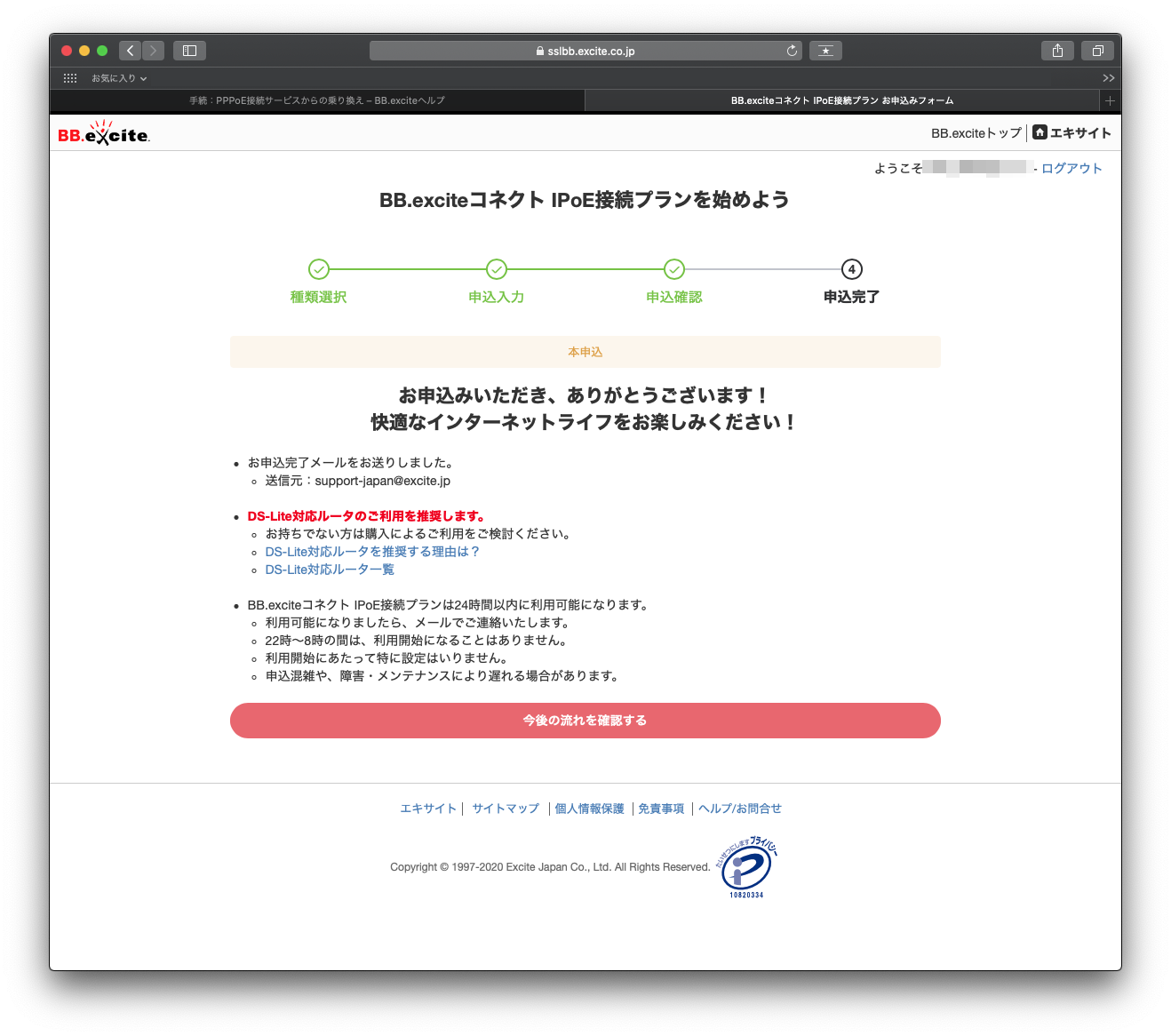The height and width of the screenshot is (1036, 1171).
Task: Click the 本申込 banner
Action: pos(585,352)
